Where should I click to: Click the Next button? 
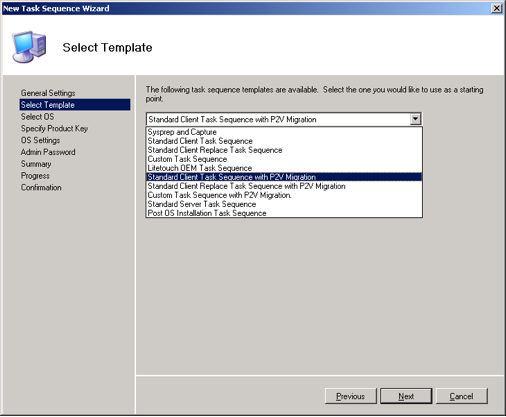click(x=406, y=396)
